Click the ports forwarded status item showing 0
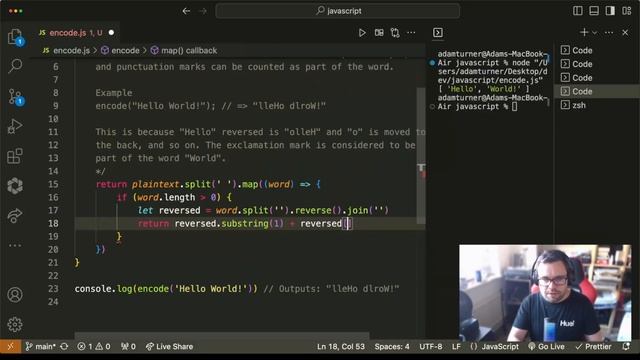The height and width of the screenshot is (360, 640). (128, 347)
